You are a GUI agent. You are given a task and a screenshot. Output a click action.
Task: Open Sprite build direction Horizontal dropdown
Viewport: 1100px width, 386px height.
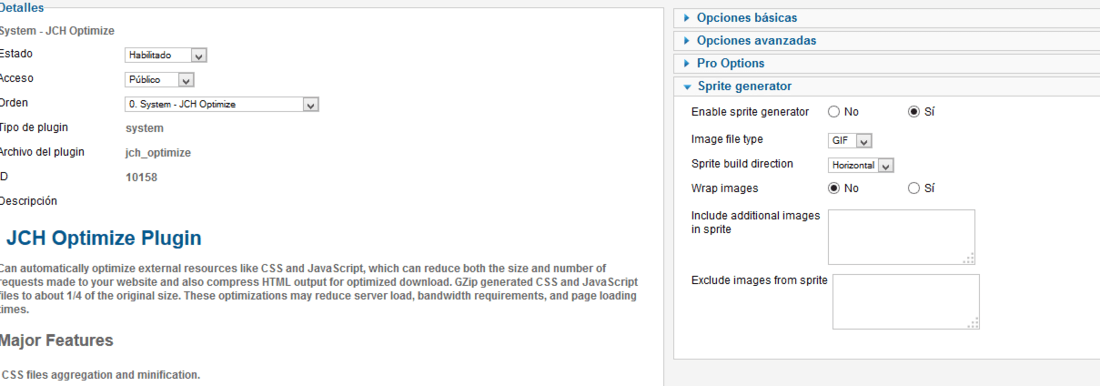(861, 166)
